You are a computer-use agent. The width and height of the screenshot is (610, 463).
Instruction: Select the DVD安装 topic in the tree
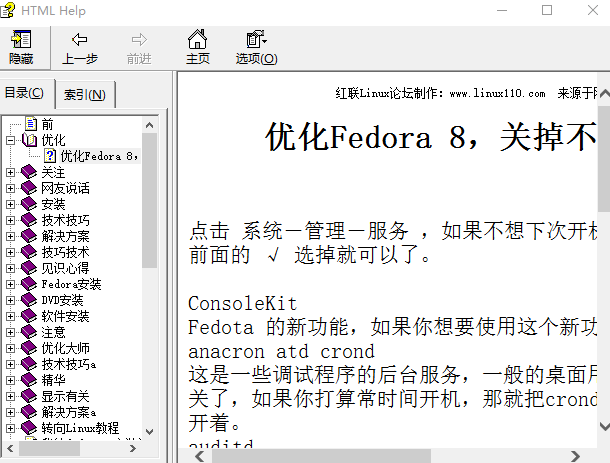(62, 300)
